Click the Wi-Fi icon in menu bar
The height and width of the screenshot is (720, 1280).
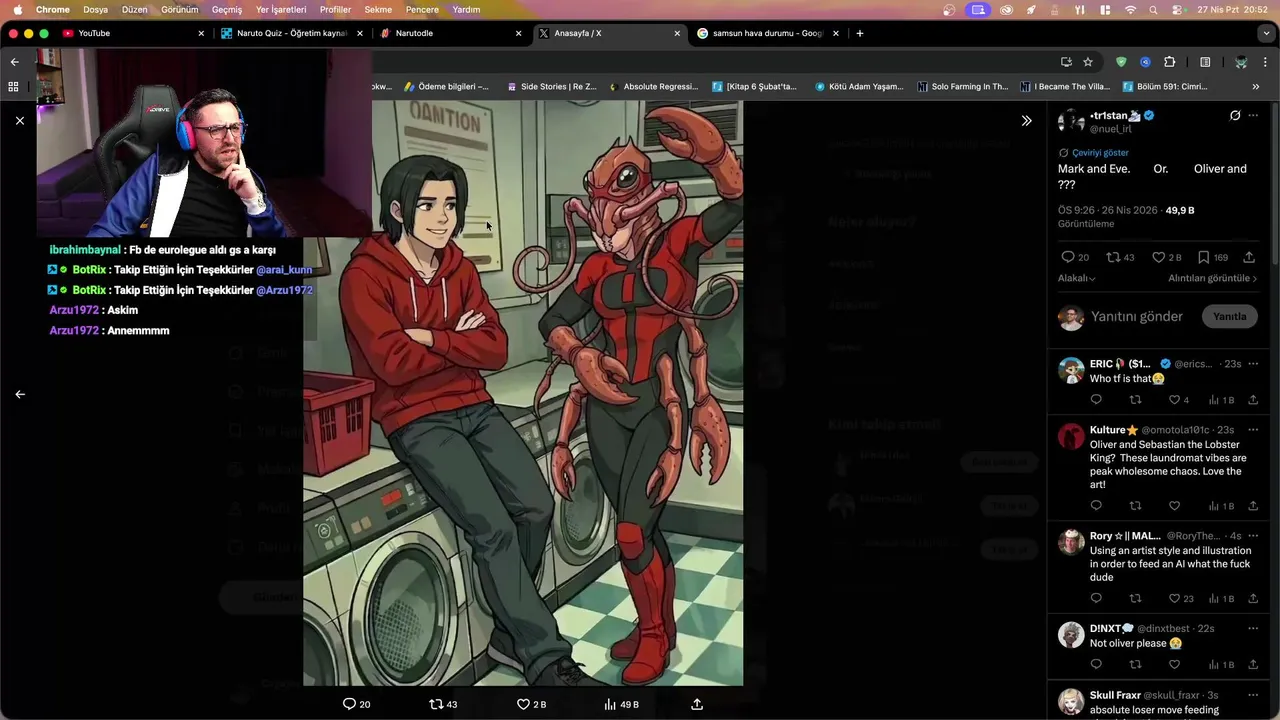pyautogui.click(x=1131, y=9)
